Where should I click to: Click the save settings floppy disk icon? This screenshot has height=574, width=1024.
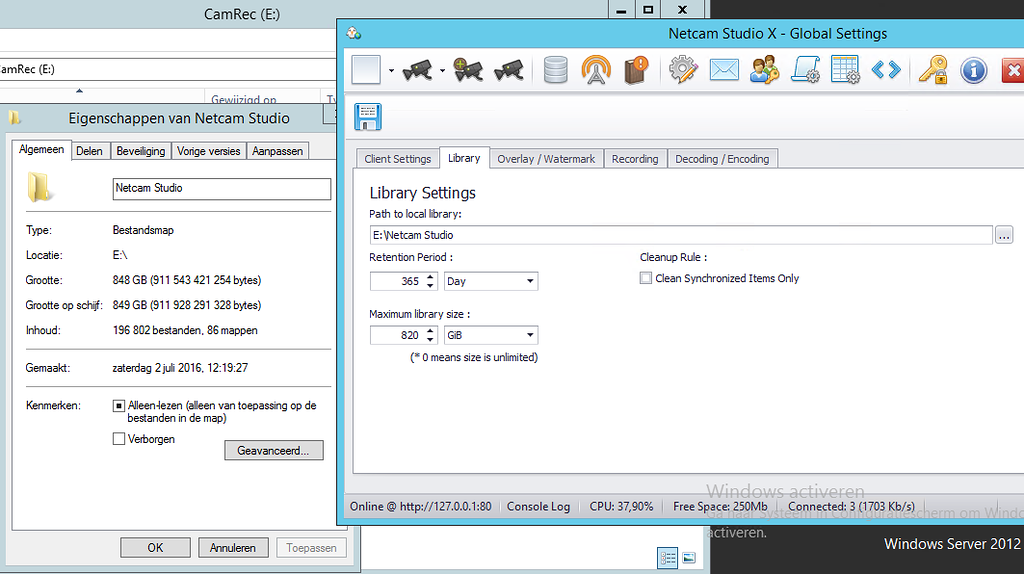pyautogui.click(x=367, y=116)
